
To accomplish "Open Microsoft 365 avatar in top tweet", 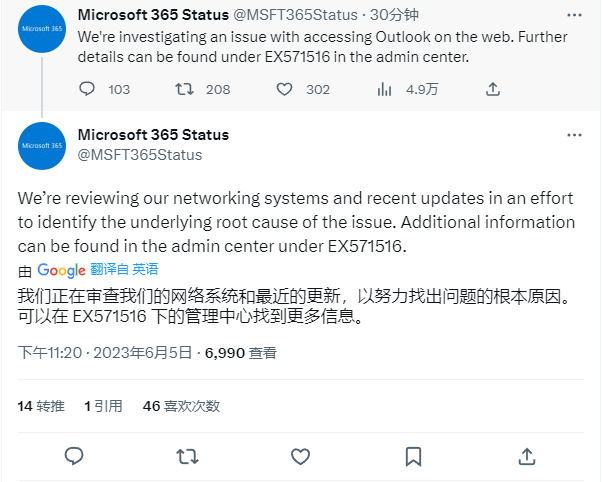I will (x=42, y=29).
